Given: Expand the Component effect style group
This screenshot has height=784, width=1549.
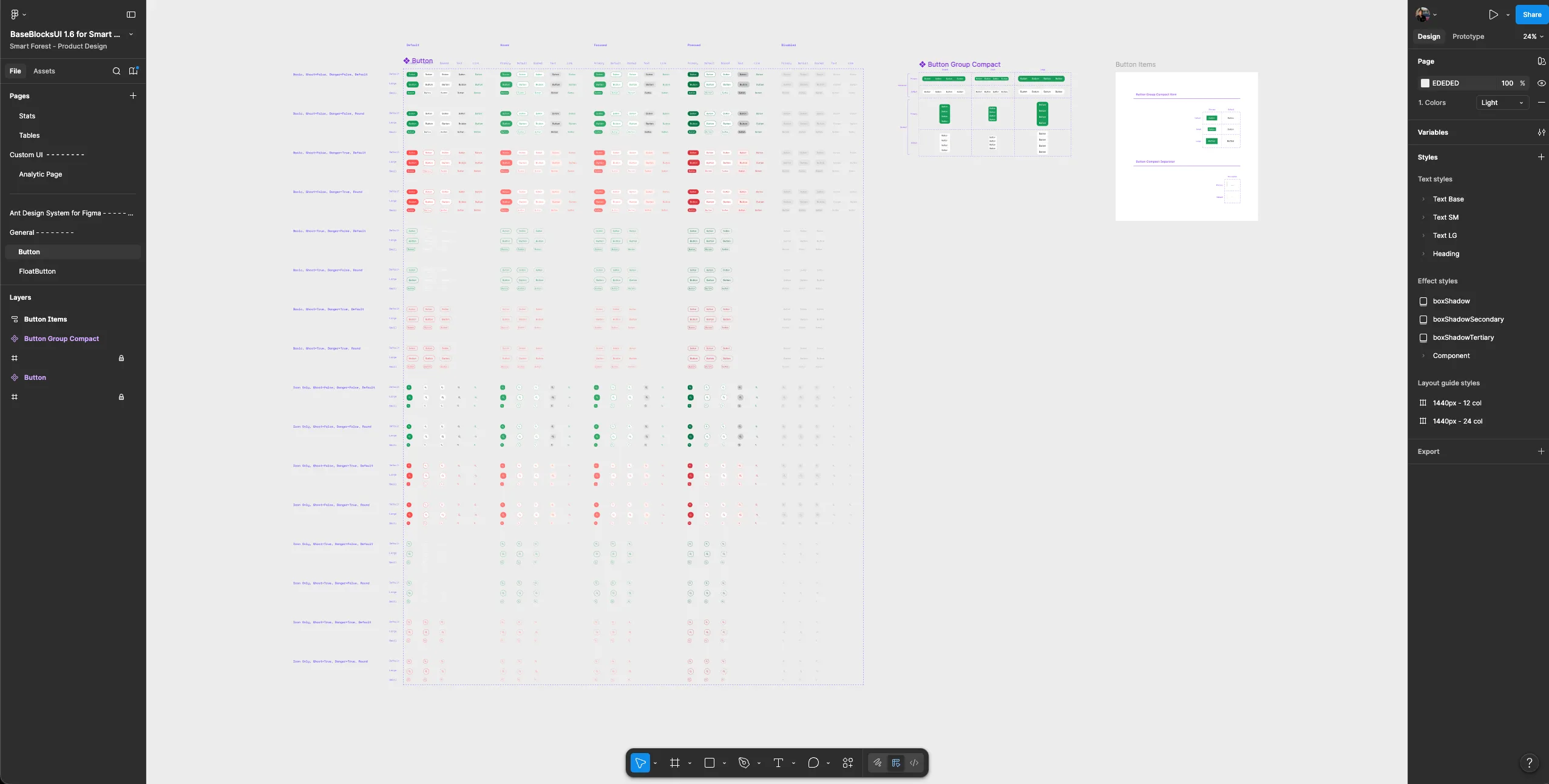Looking at the screenshot, I should (x=1423, y=356).
